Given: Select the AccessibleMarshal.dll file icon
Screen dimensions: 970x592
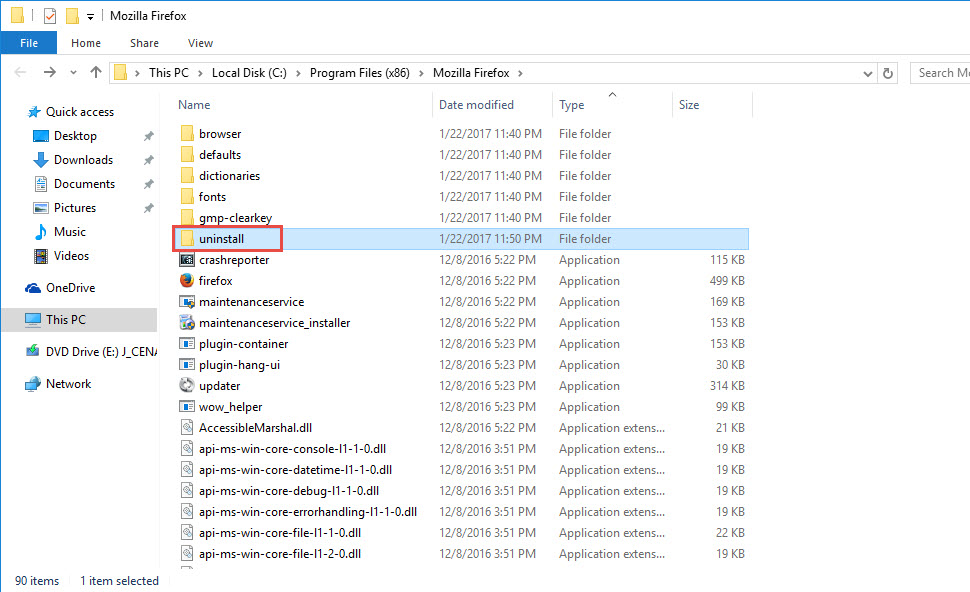Looking at the screenshot, I should pos(187,427).
